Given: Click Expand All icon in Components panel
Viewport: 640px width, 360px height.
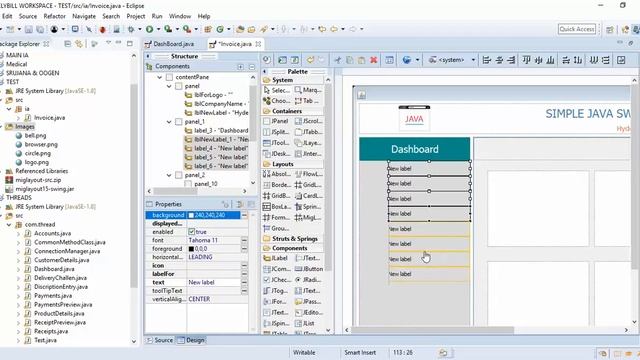Looking at the screenshot, I should 240,67.
